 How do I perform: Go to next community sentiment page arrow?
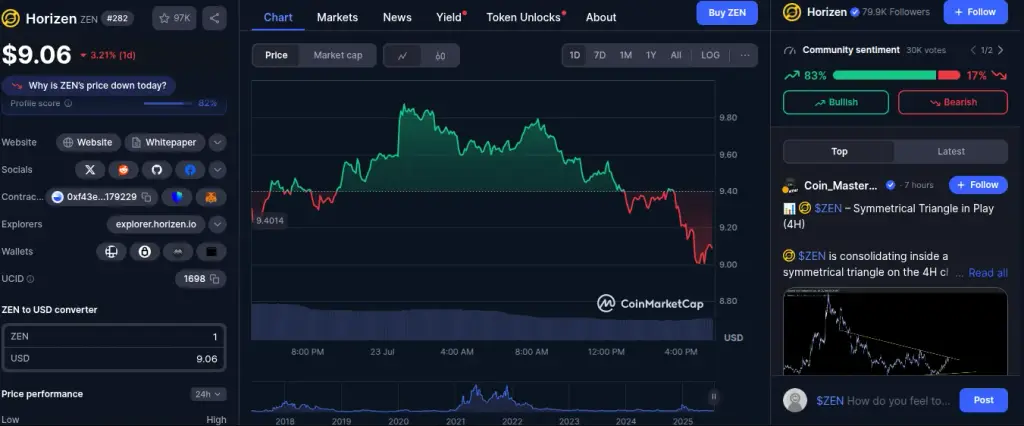tap(1000, 50)
